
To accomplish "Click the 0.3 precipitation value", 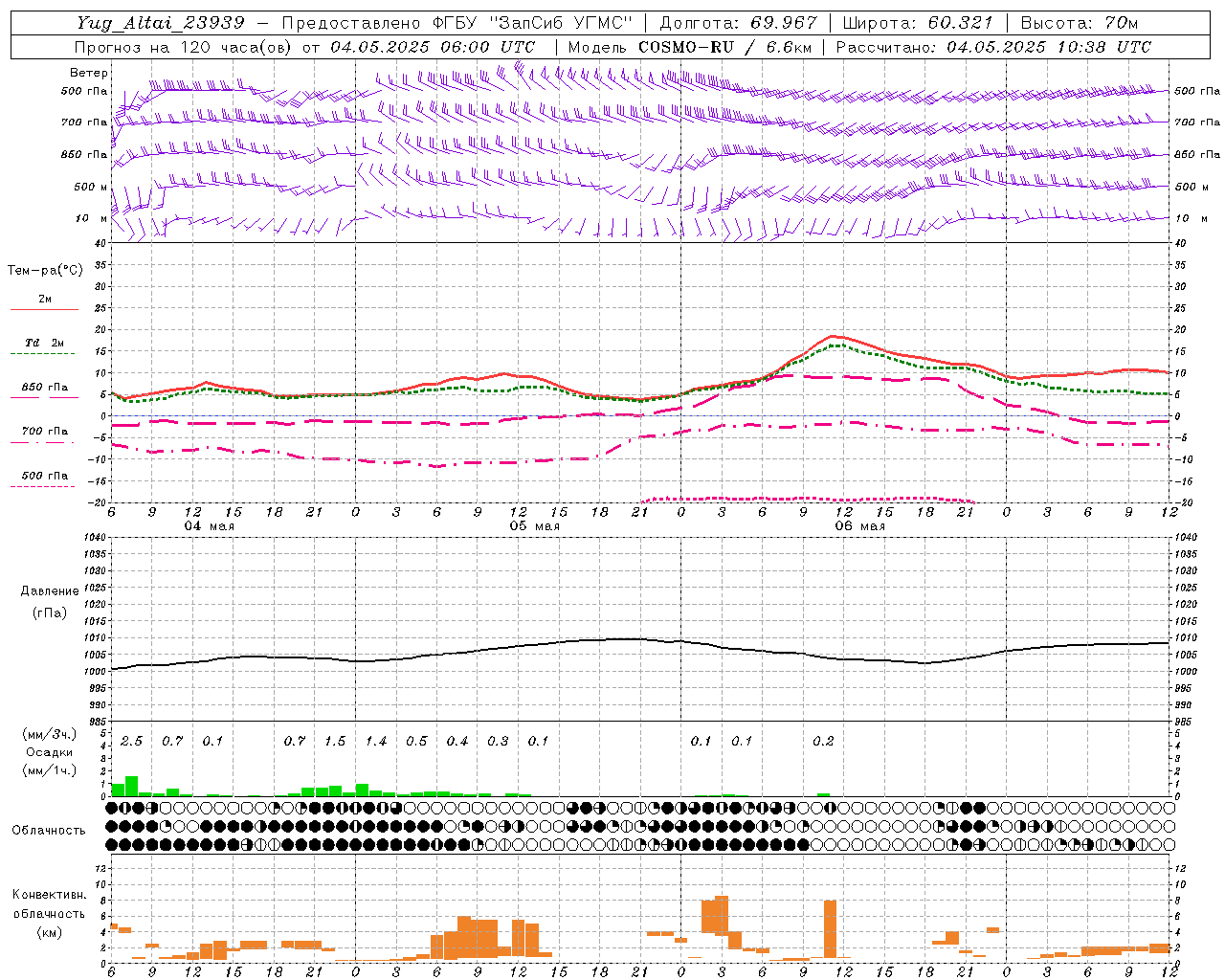I will (498, 741).
